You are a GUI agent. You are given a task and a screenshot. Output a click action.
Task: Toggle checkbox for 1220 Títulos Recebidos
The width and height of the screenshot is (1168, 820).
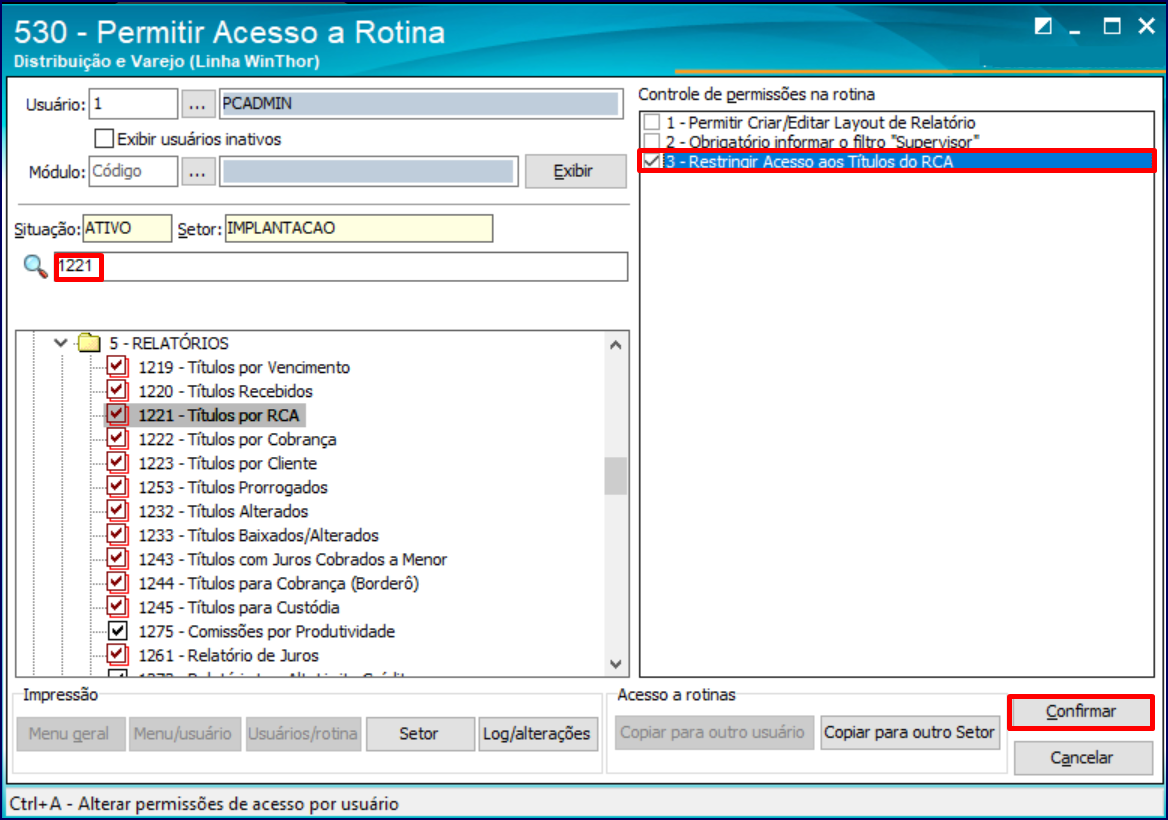click(x=117, y=390)
